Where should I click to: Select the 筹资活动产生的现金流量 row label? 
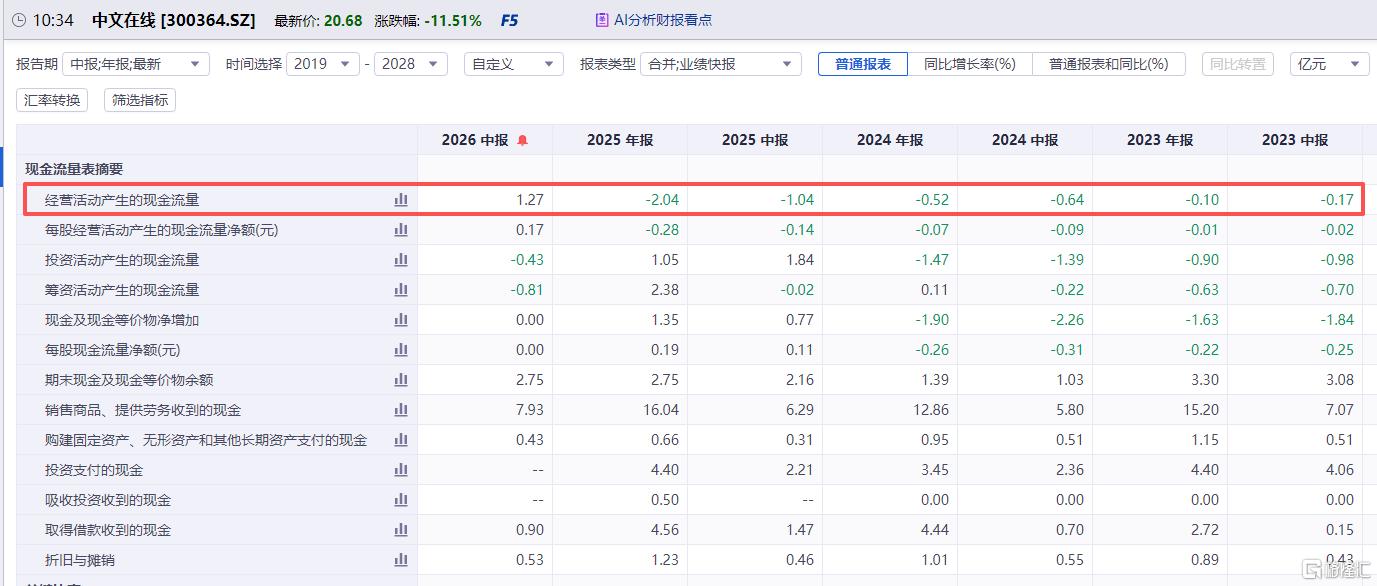[x=122, y=290]
